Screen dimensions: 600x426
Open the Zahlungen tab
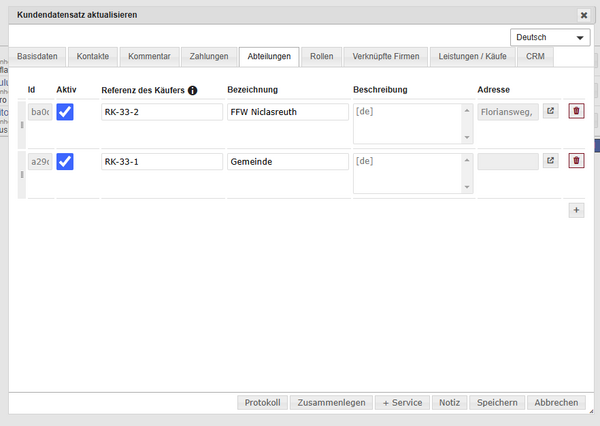tap(209, 57)
